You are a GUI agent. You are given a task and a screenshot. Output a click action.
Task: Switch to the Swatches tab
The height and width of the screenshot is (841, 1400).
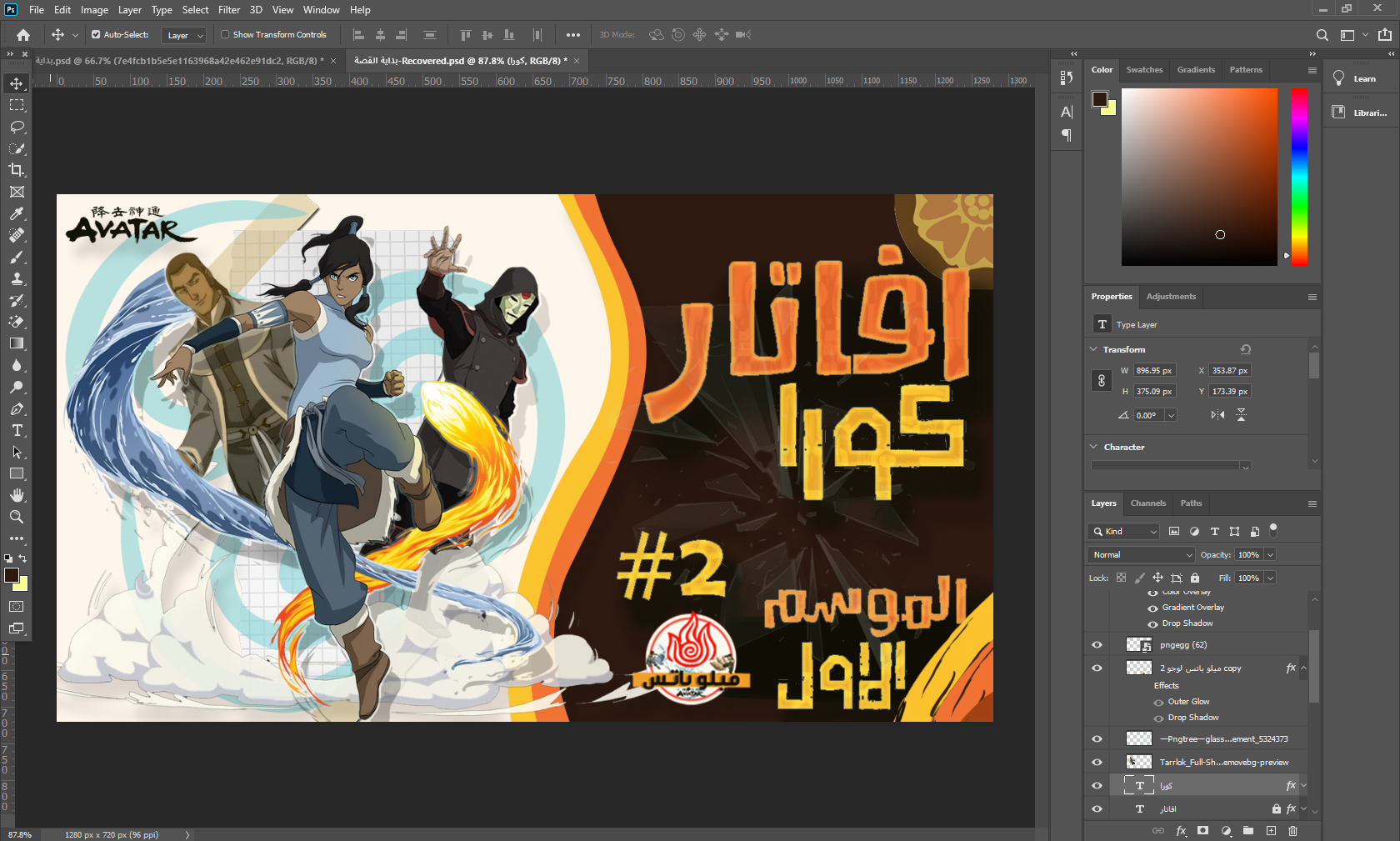[x=1144, y=70]
